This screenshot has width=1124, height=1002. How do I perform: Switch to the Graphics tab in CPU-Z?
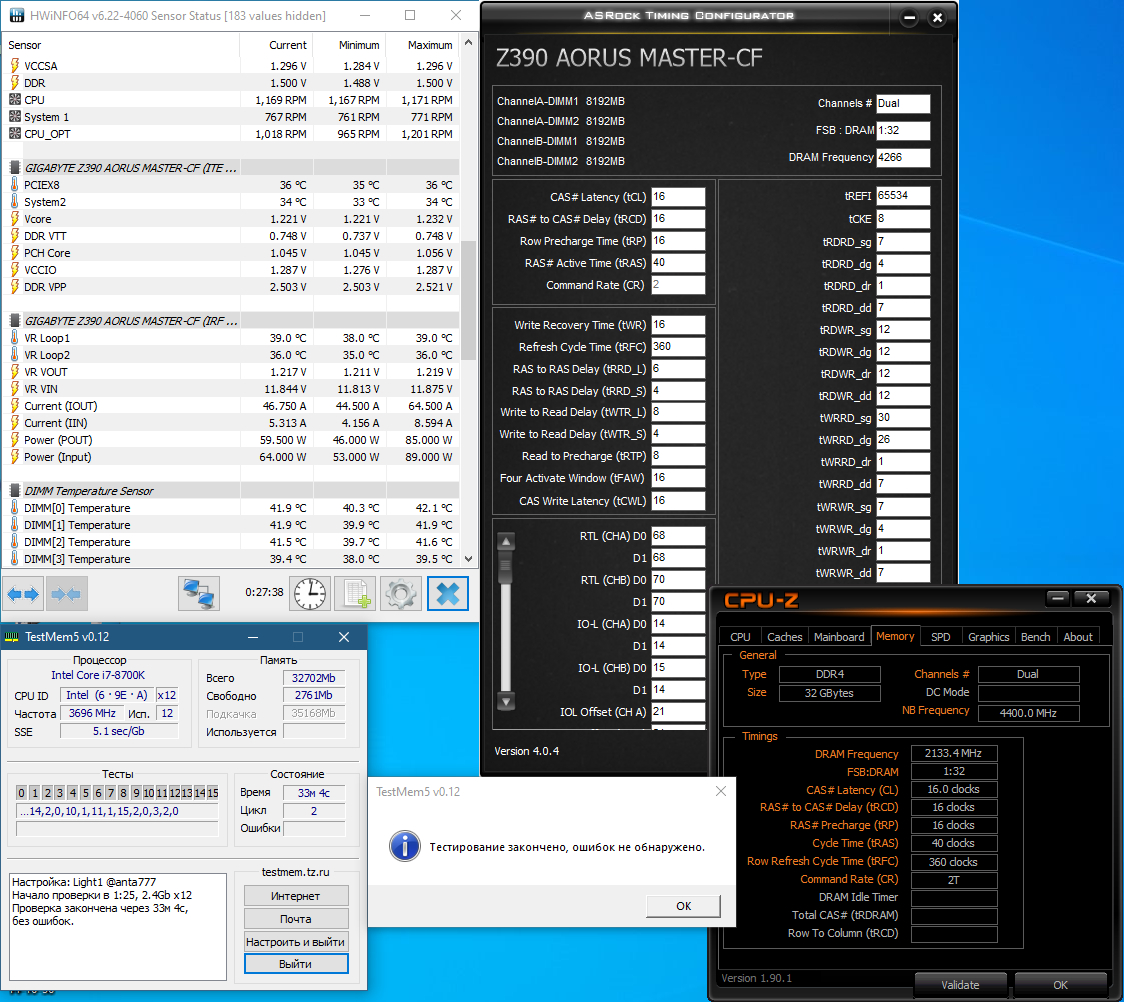point(988,637)
